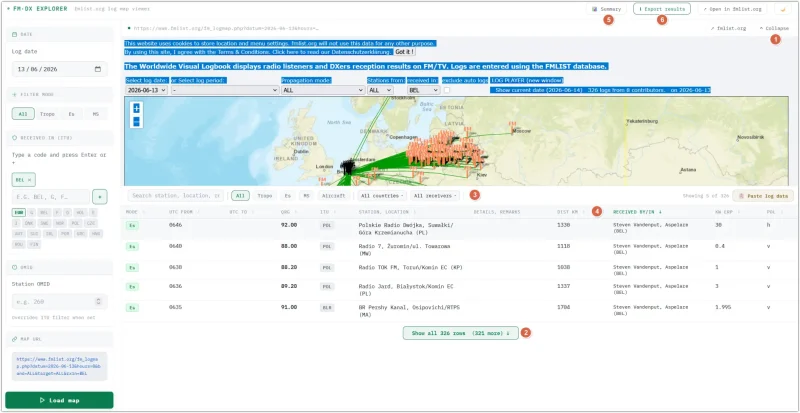Open Select log period dropdown
The height and width of the screenshot is (413, 800).
[225, 90]
